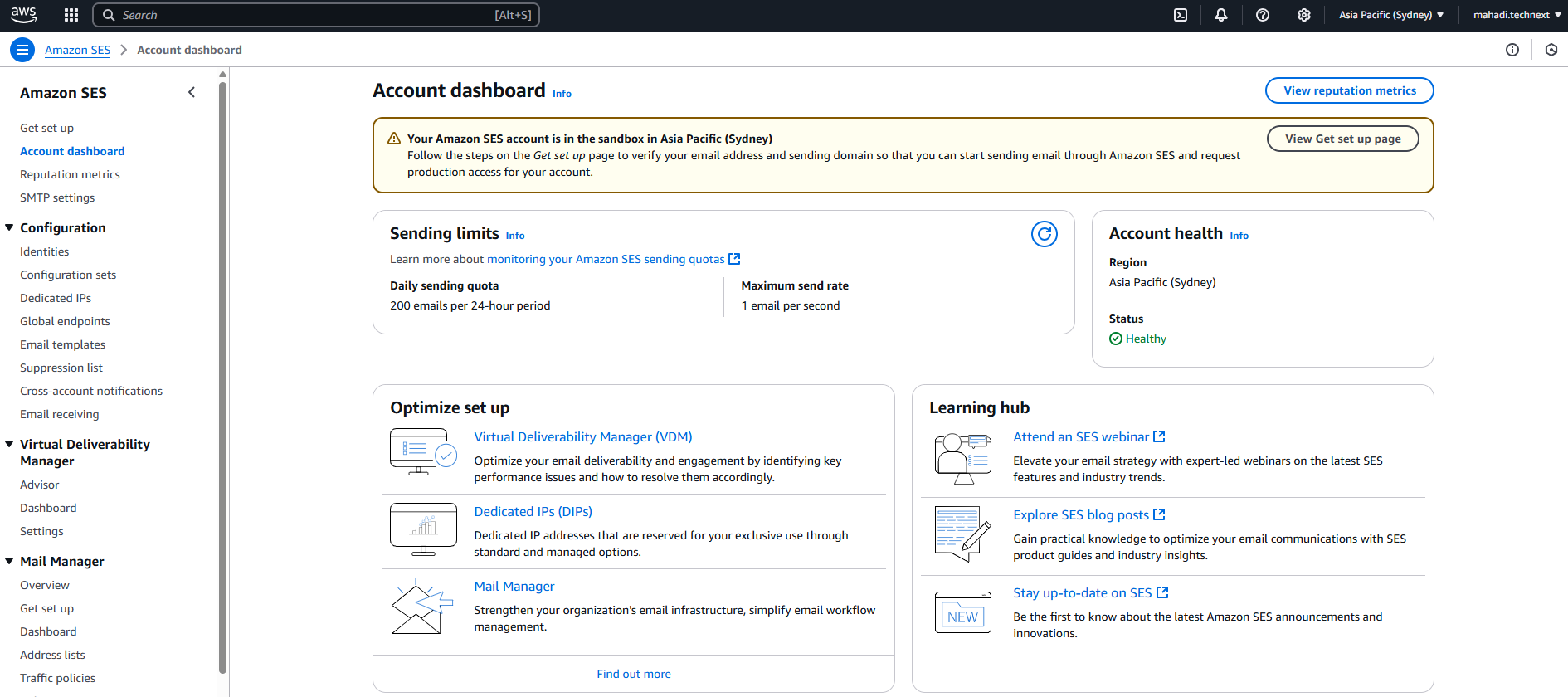The width and height of the screenshot is (1568, 697).
Task: Open the Asia Pacific (Sydney) region dropdown
Action: 1391,15
